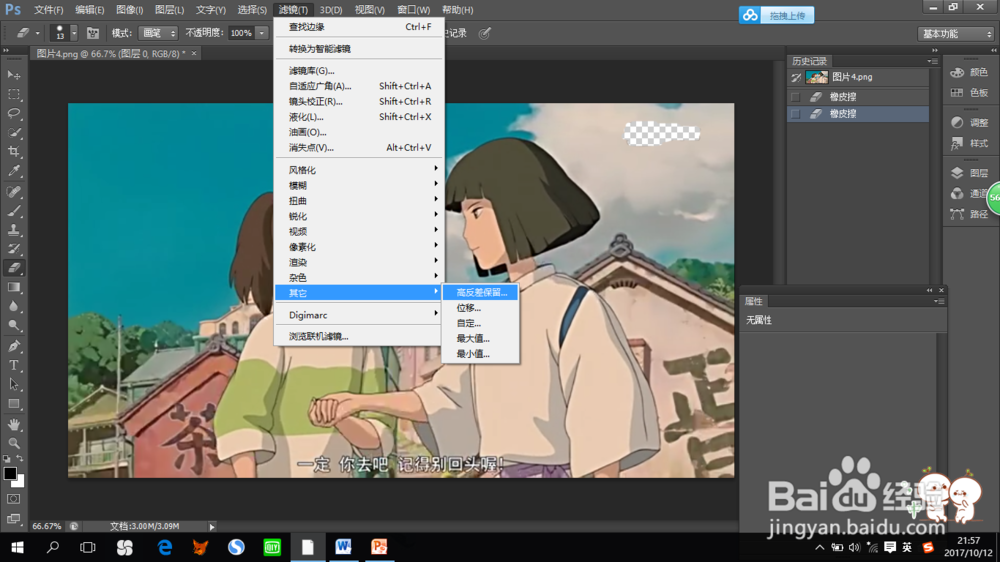Open the brush panel toggle icon
This screenshot has width=1000, height=562.
[x=92, y=33]
